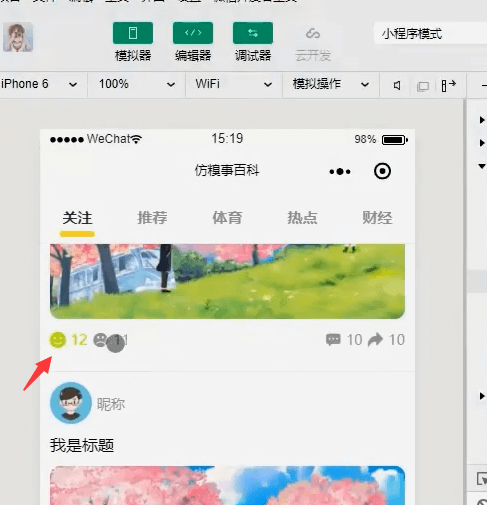Open the iPhone 6 device dropdown
Image resolution: width=487 pixels, height=505 pixels.
[39, 84]
